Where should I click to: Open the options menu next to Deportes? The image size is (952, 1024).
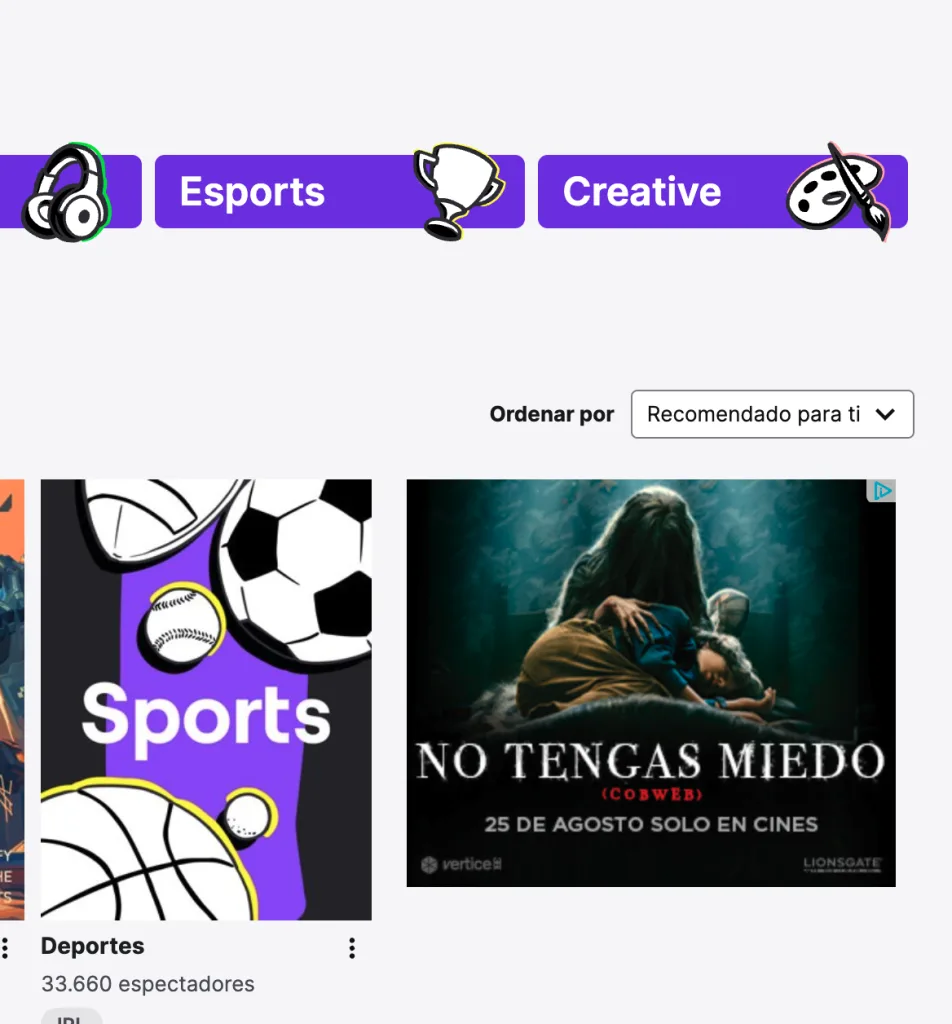click(x=352, y=948)
